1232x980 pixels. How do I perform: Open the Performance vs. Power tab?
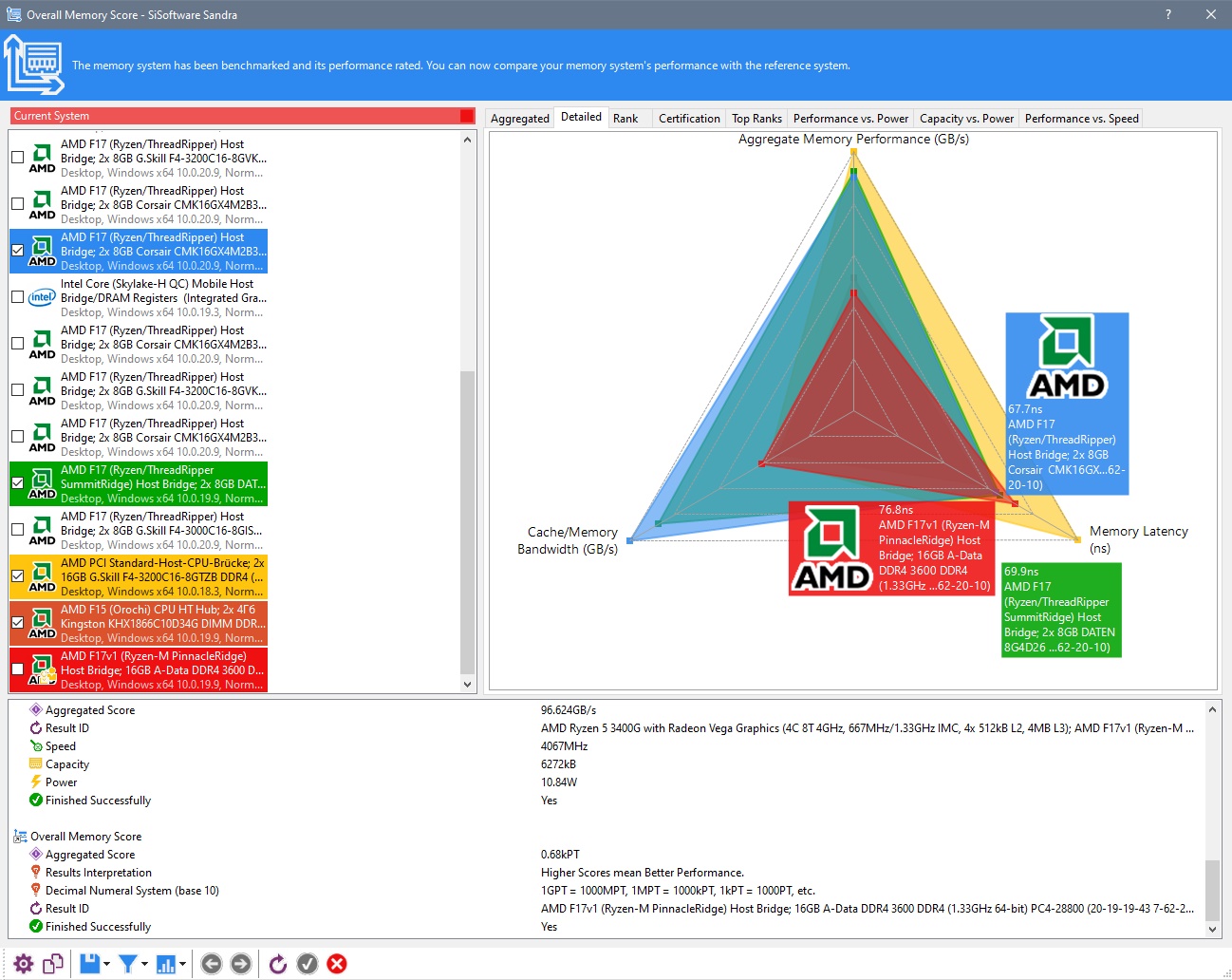[850, 119]
